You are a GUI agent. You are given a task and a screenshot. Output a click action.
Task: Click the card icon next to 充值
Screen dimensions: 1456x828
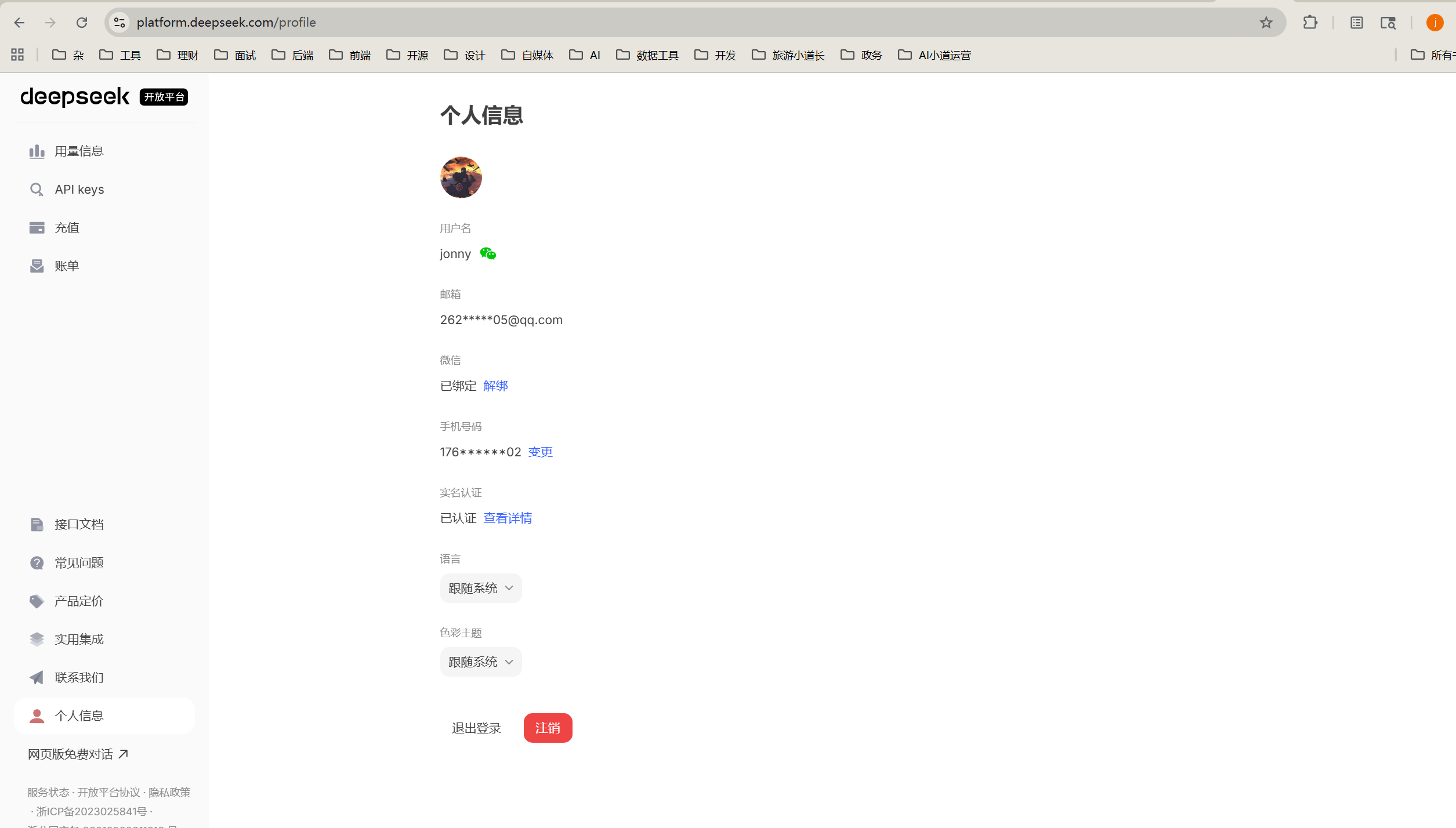click(37, 228)
